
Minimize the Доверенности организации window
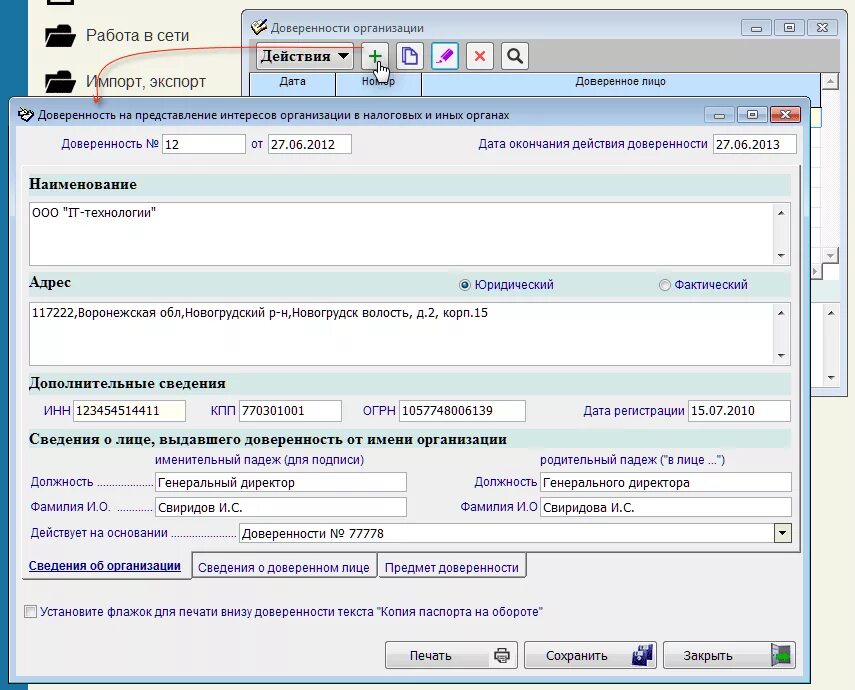[x=756, y=27]
